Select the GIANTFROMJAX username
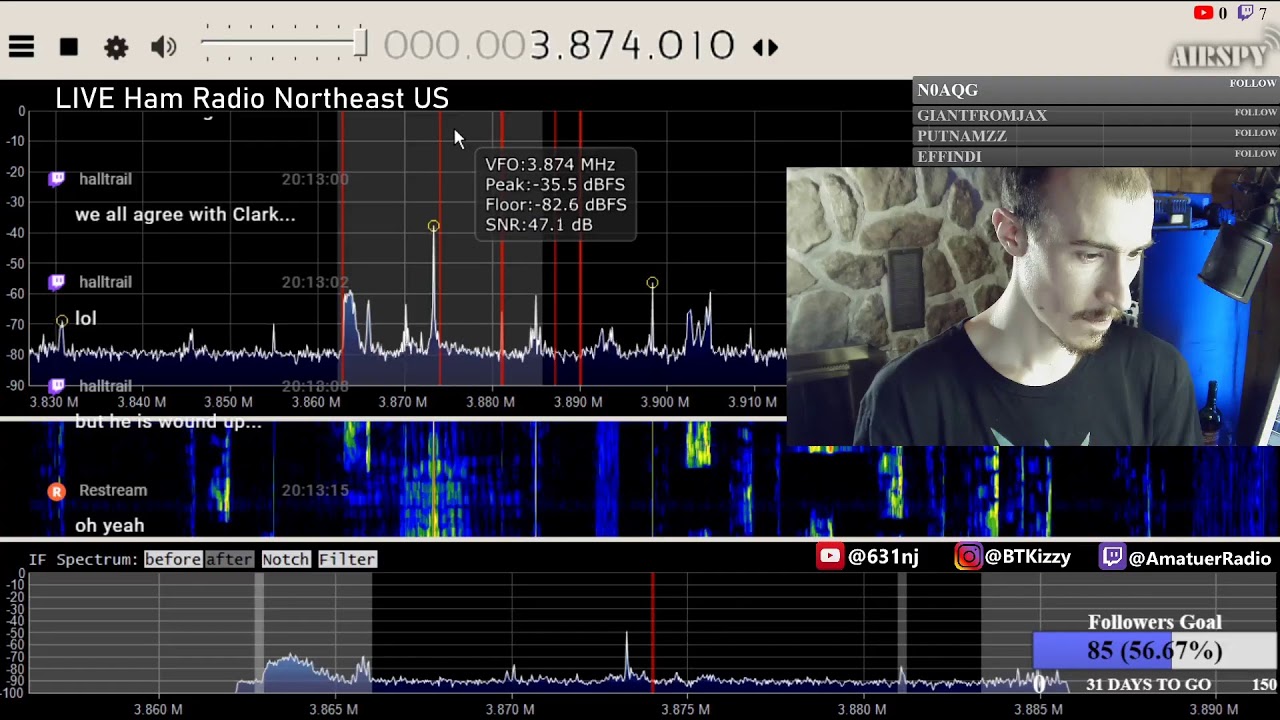The height and width of the screenshot is (720, 1280). (x=982, y=115)
